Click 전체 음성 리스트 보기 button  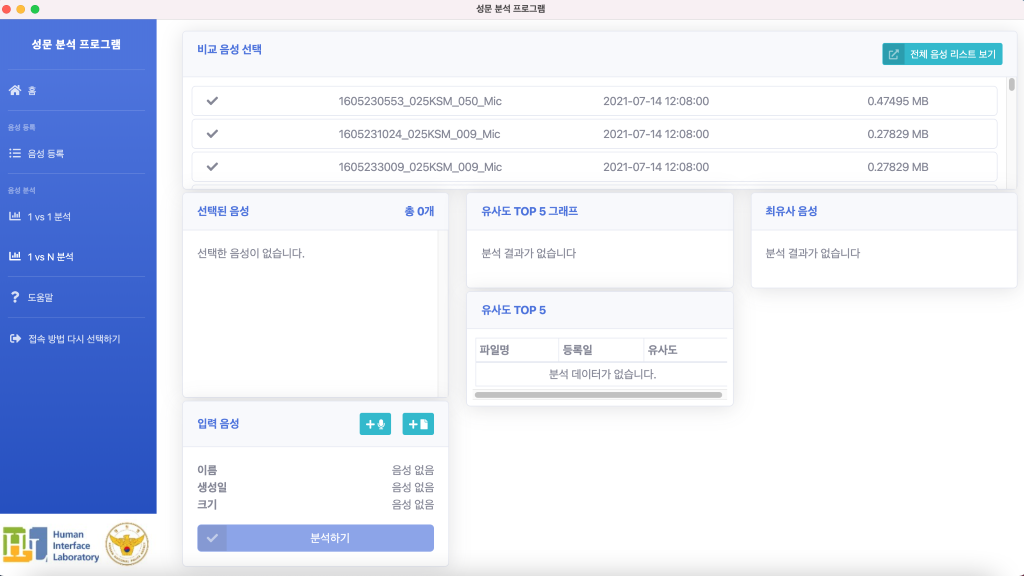coord(942,54)
